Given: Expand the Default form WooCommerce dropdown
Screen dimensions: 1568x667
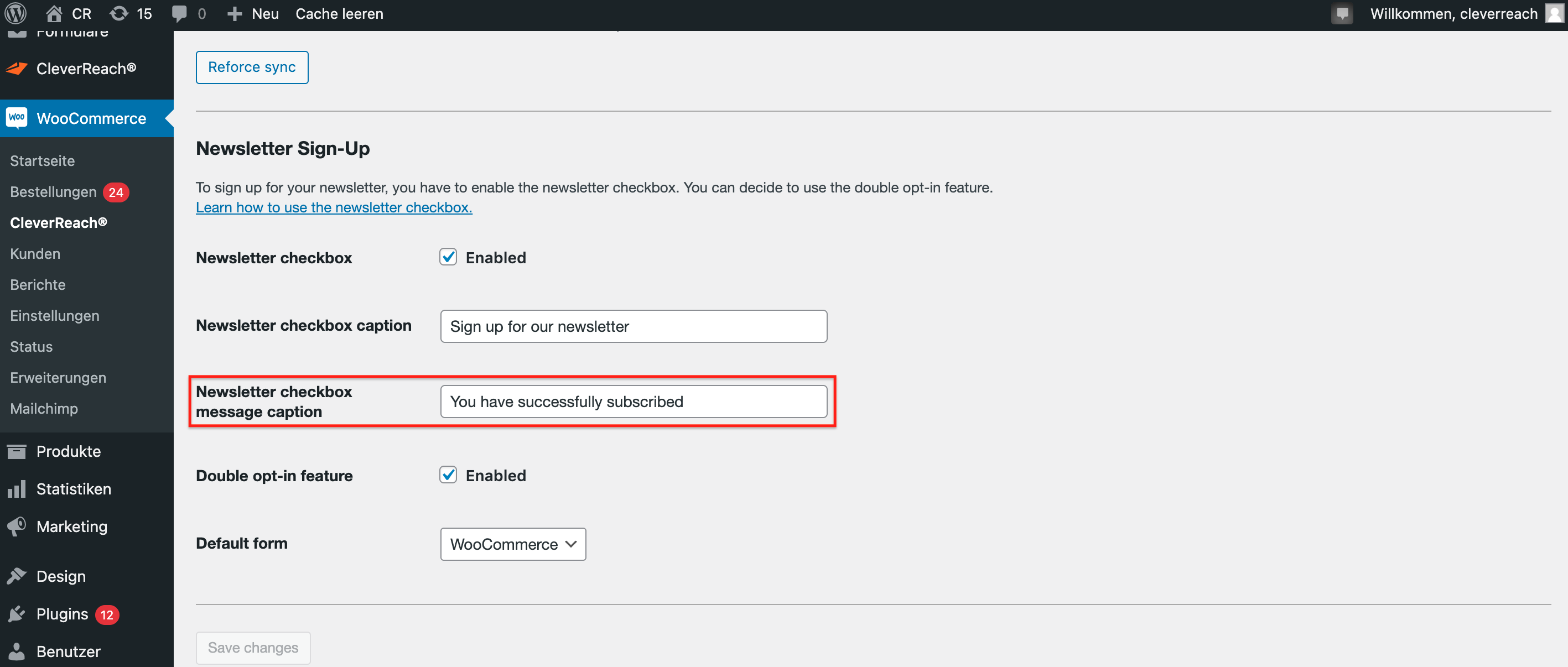Looking at the screenshot, I should coord(512,544).
